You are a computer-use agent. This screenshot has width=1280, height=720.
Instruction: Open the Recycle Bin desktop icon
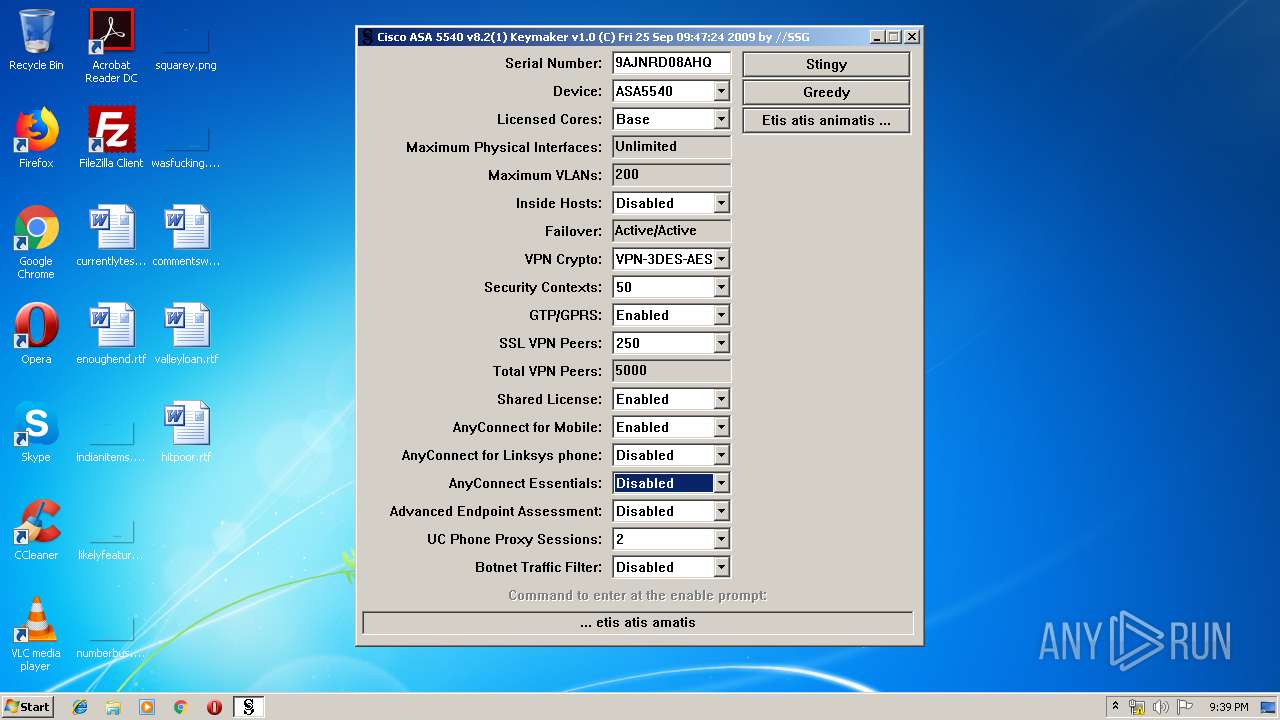pyautogui.click(x=36, y=40)
